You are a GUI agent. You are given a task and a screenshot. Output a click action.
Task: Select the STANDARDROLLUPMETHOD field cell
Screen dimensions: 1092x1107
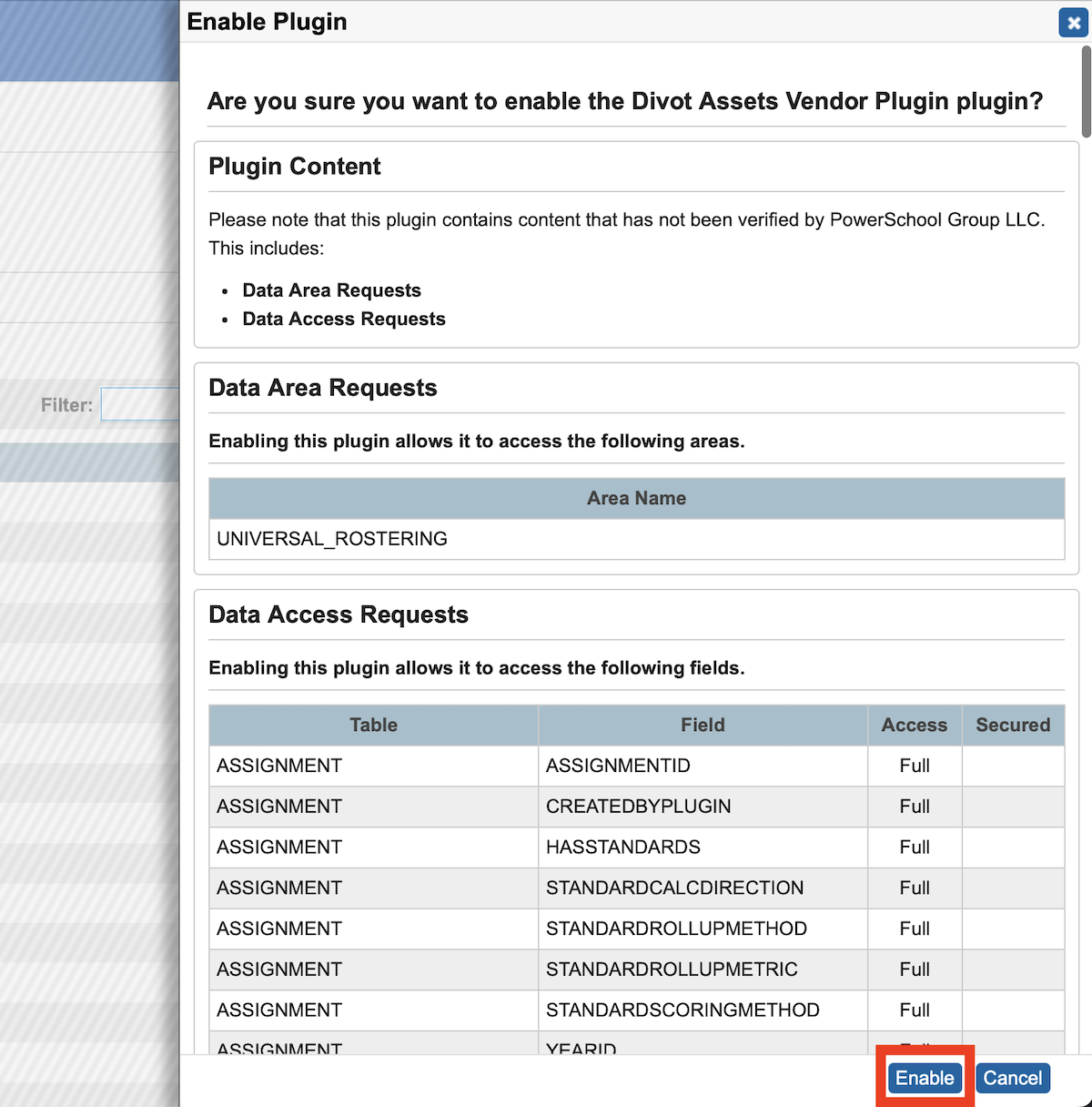pyautogui.click(x=676, y=929)
